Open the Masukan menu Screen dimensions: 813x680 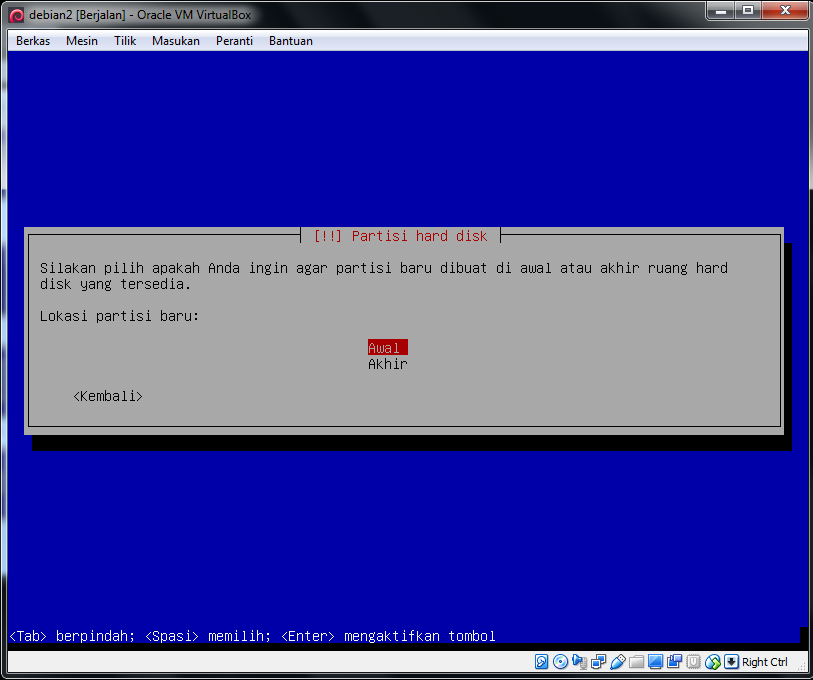click(x=175, y=41)
